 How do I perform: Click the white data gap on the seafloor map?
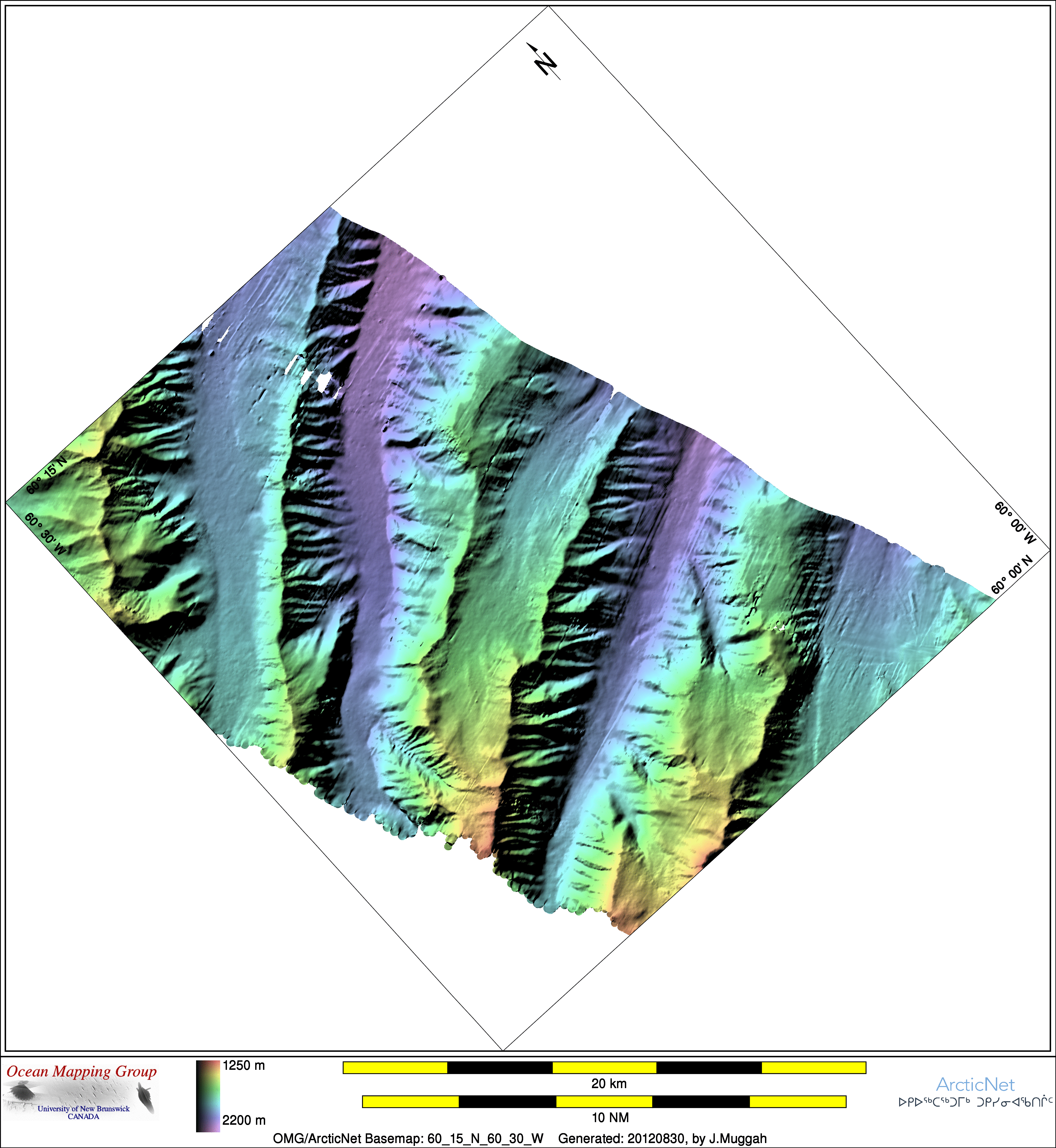coord(324,381)
